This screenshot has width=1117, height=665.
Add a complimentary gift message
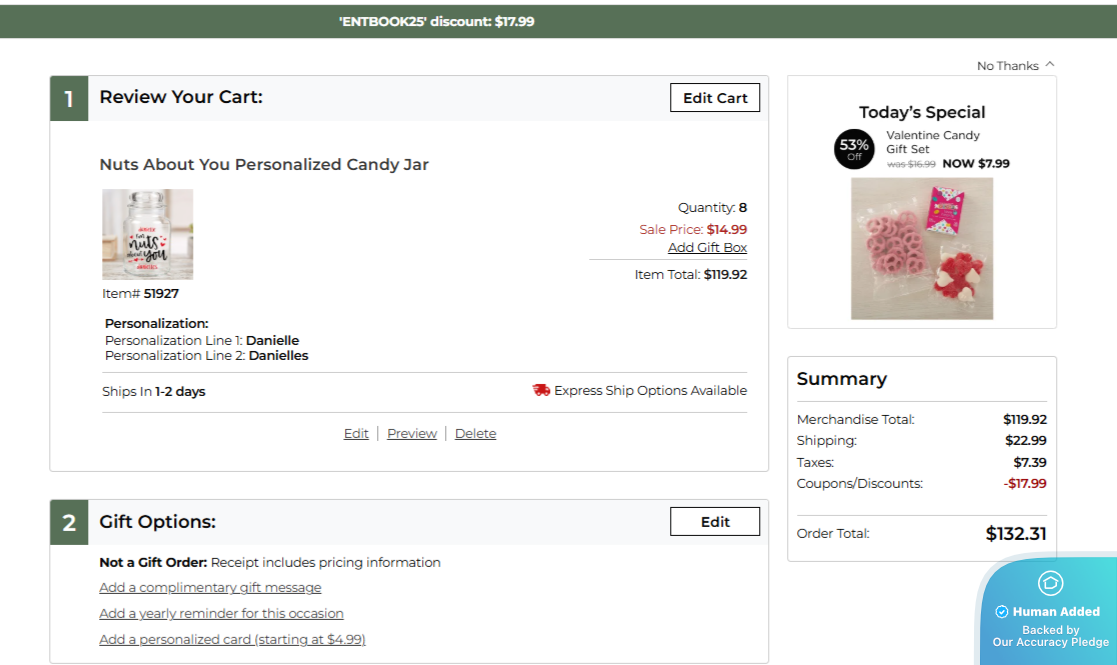click(x=210, y=587)
